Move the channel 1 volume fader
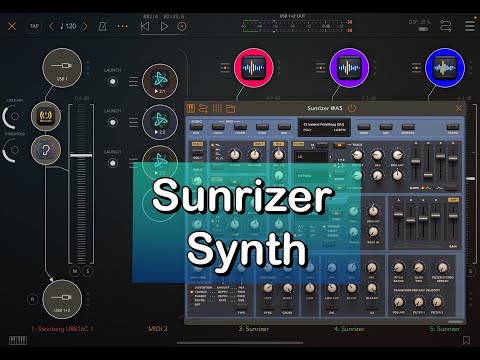The height and width of the screenshot is (360, 480). [81, 155]
